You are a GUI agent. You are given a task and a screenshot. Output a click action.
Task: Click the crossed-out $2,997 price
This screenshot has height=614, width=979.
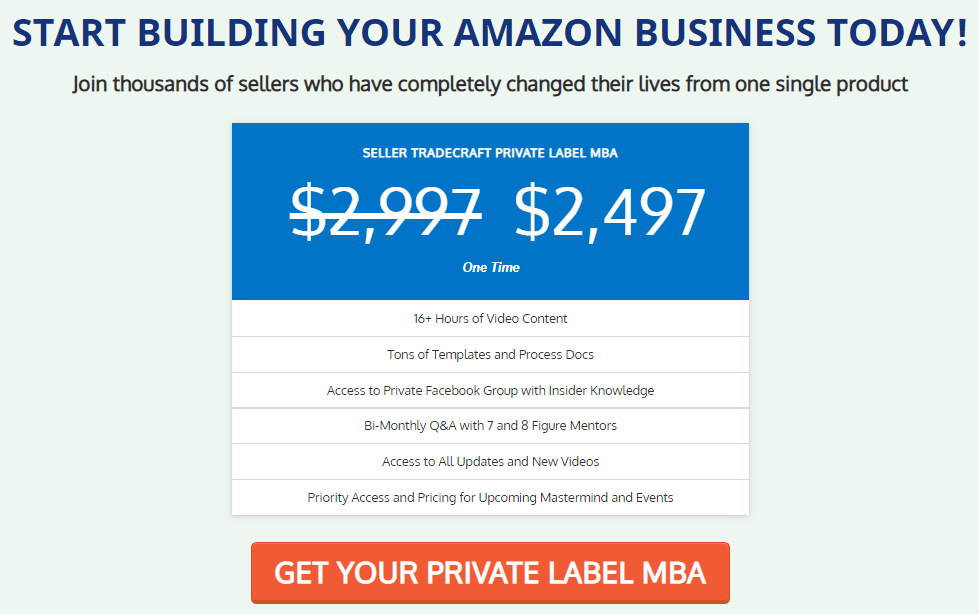point(386,212)
